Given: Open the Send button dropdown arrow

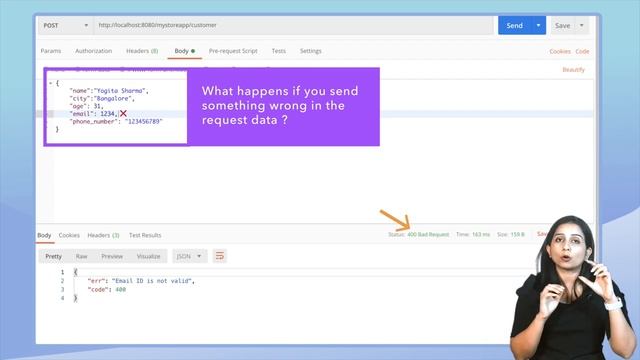Looking at the screenshot, I should pos(538,25).
